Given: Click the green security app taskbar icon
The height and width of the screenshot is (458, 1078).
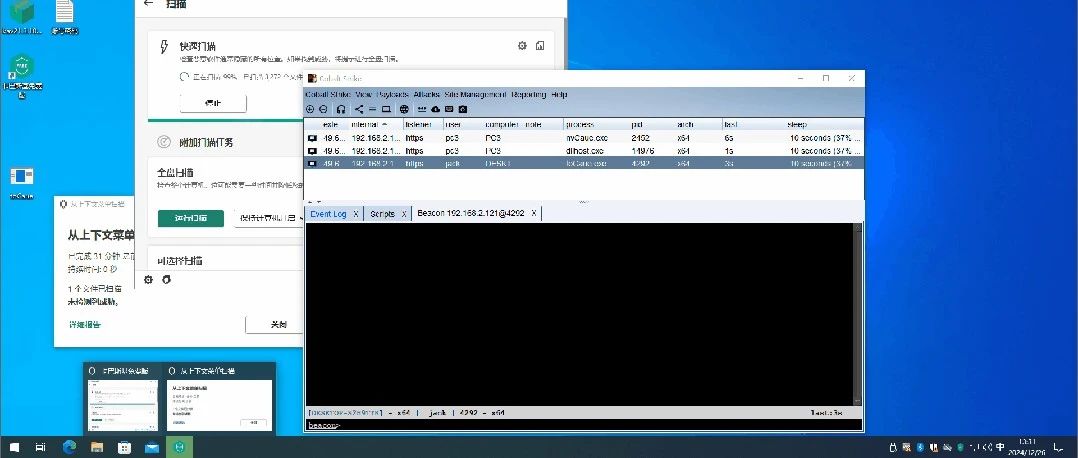Looking at the screenshot, I should click(x=179, y=447).
